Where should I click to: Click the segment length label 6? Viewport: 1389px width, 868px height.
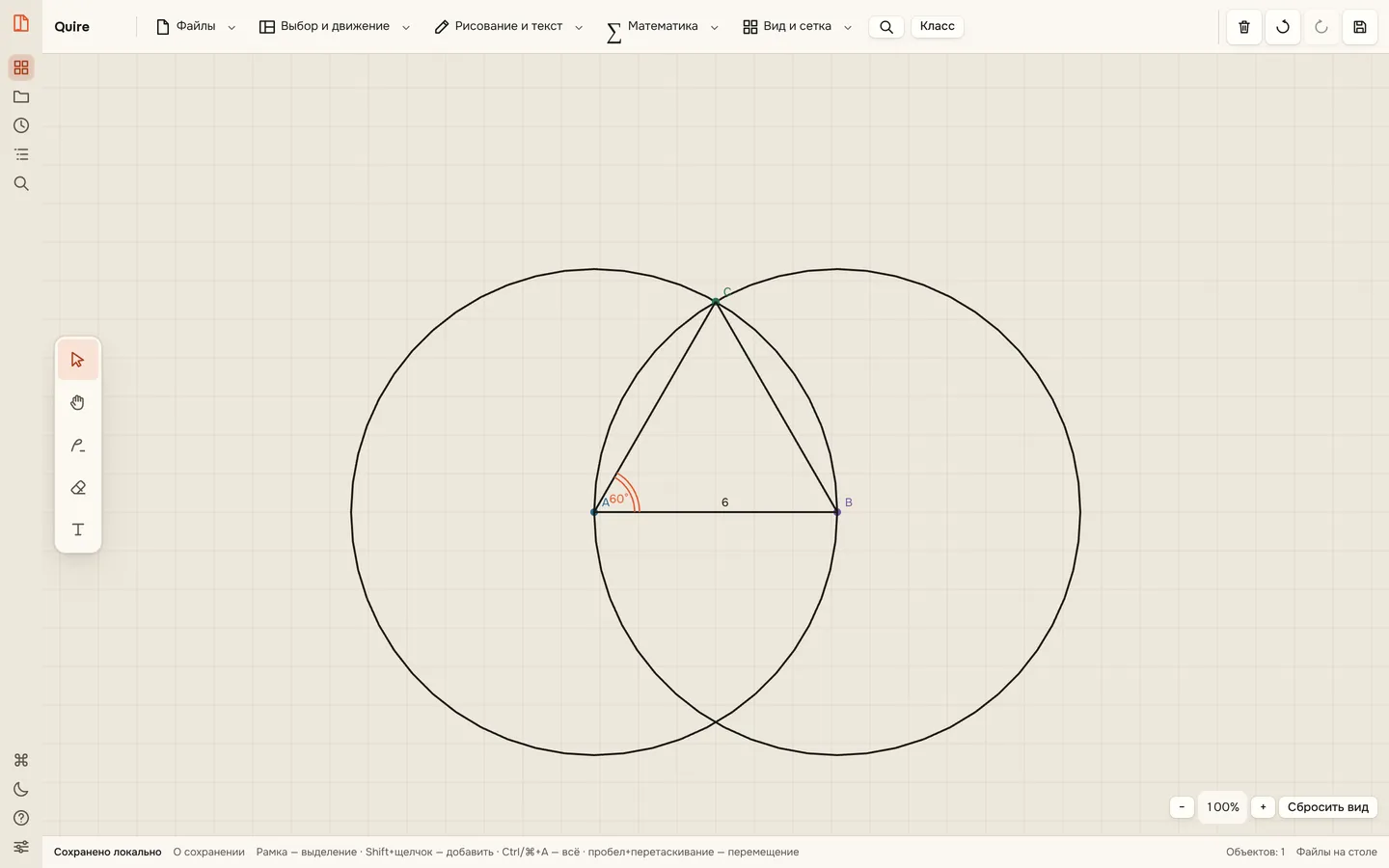[725, 502]
